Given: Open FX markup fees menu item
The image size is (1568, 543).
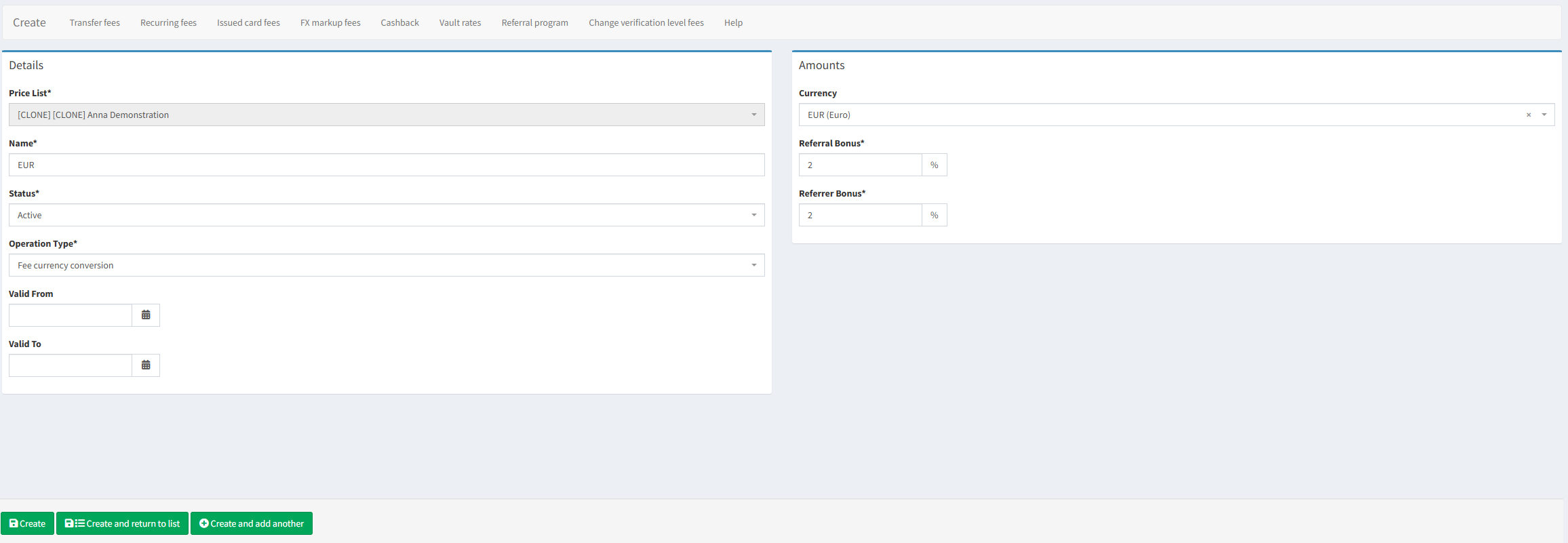Looking at the screenshot, I should click(x=330, y=22).
